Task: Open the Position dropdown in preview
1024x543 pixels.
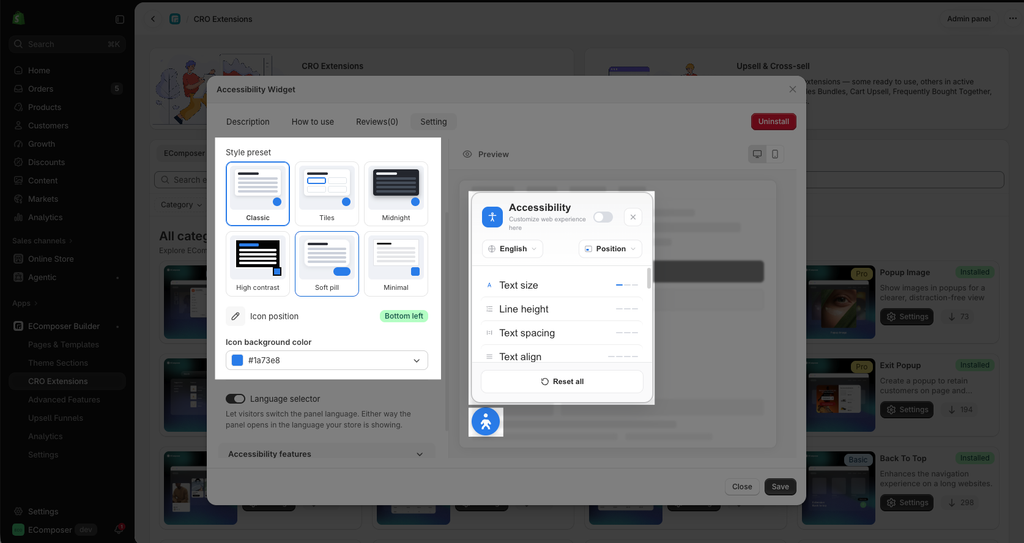Action: (x=610, y=249)
